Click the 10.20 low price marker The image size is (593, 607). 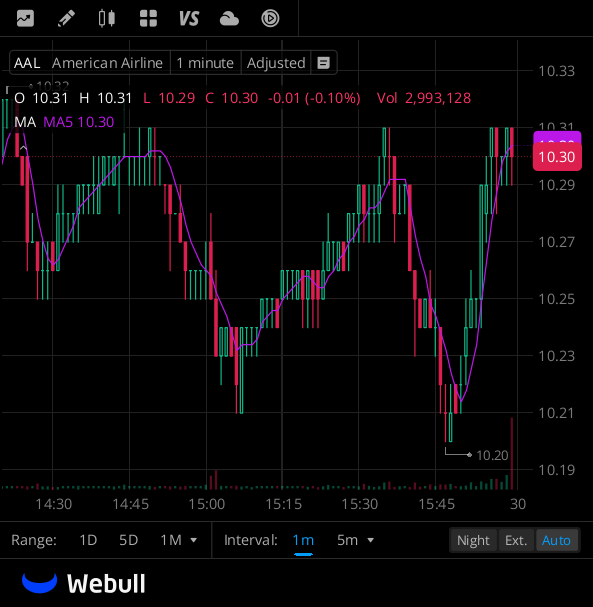pyautogui.click(x=492, y=455)
